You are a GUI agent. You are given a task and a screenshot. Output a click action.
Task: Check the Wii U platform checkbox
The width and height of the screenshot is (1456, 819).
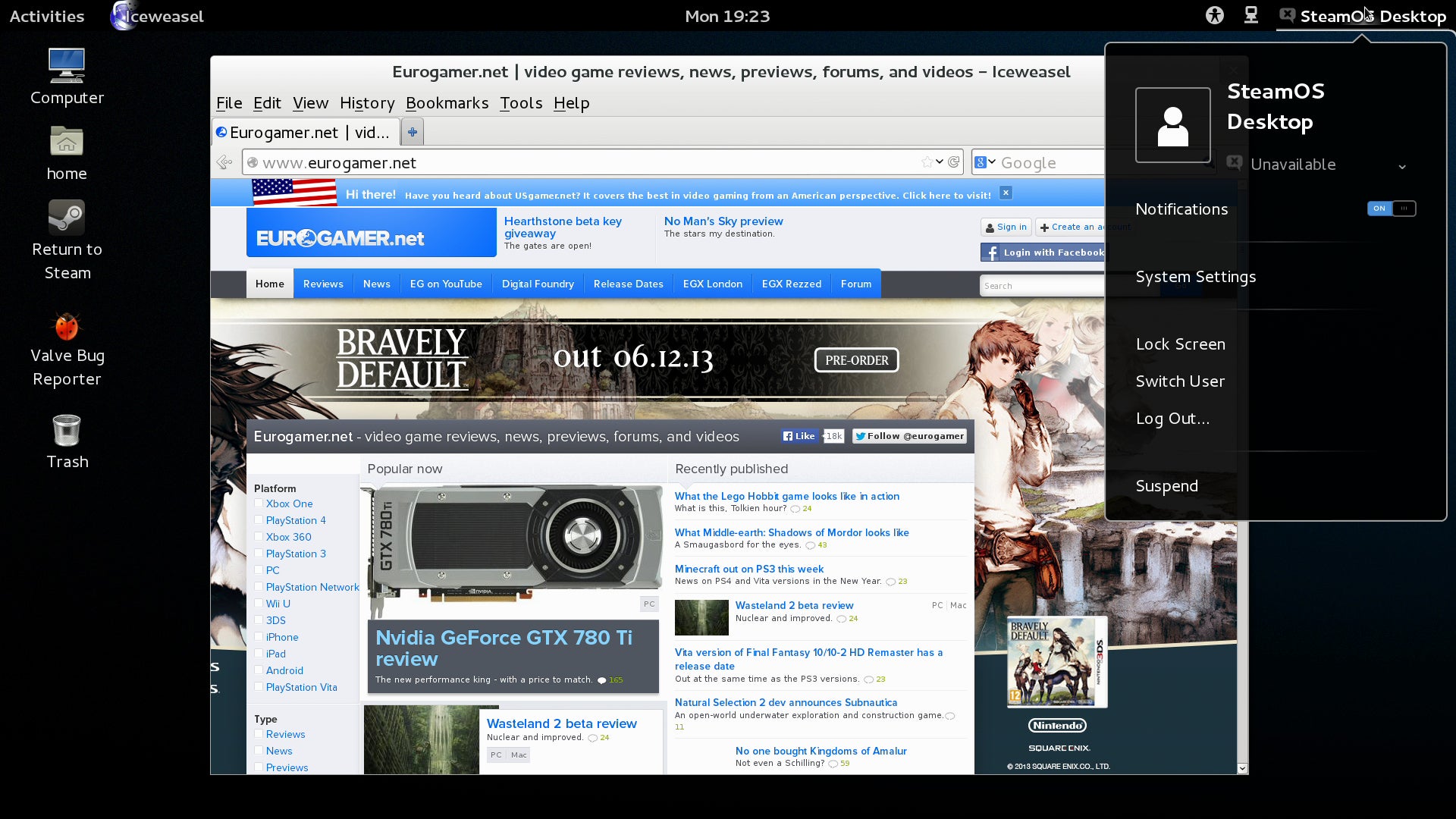pos(259,604)
